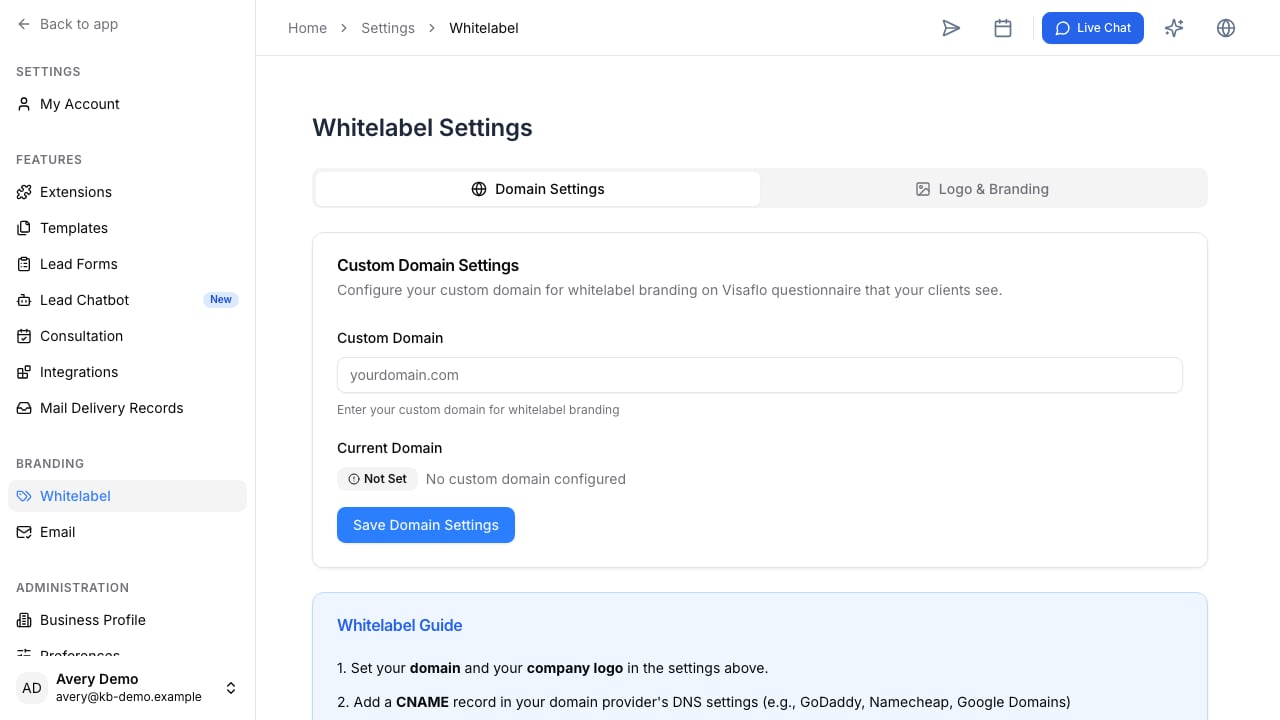Open the calendar icon in top bar
The width and height of the screenshot is (1280, 720).
click(1003, 28)
